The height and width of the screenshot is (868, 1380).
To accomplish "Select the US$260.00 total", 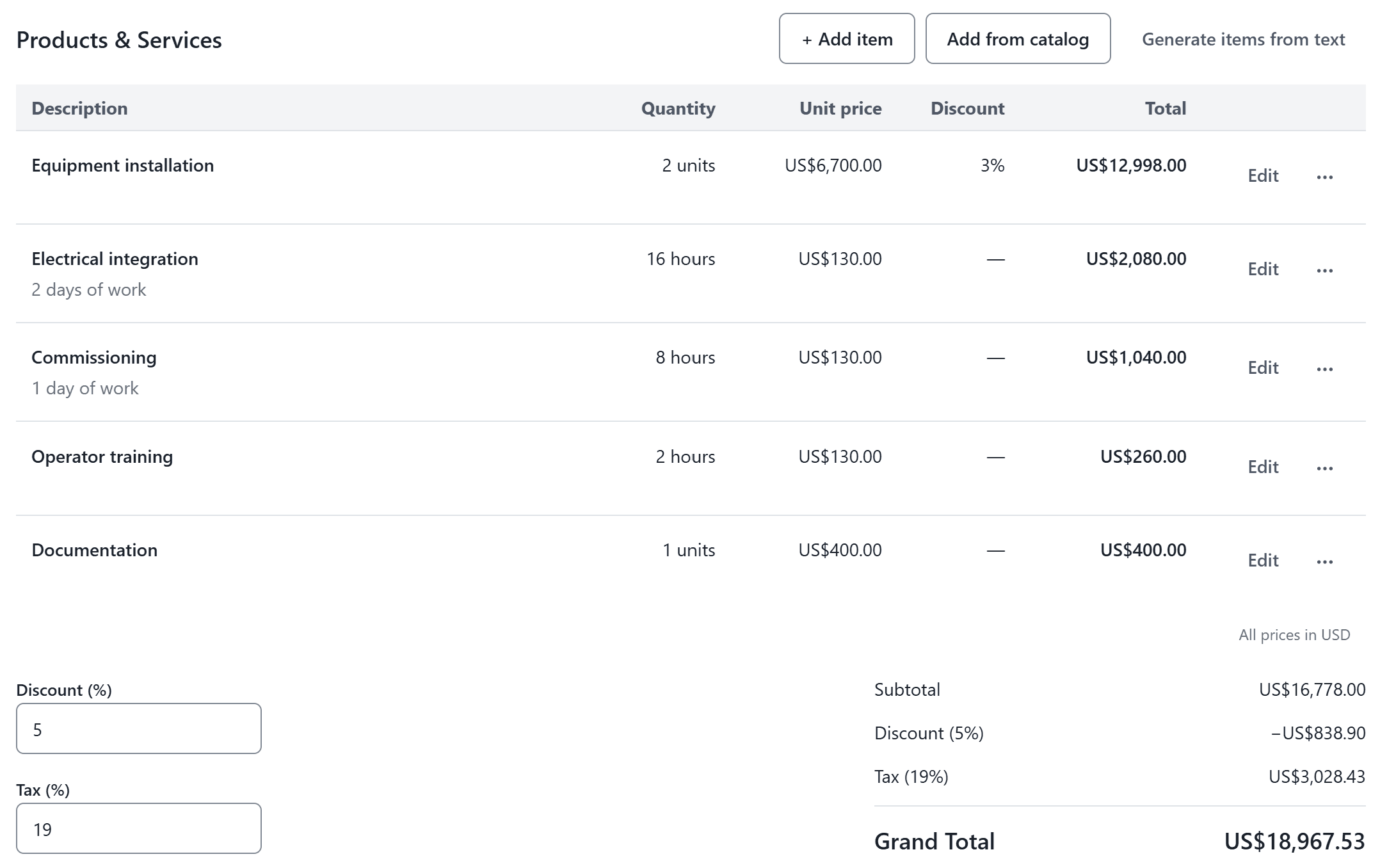I will point(1143,457).
